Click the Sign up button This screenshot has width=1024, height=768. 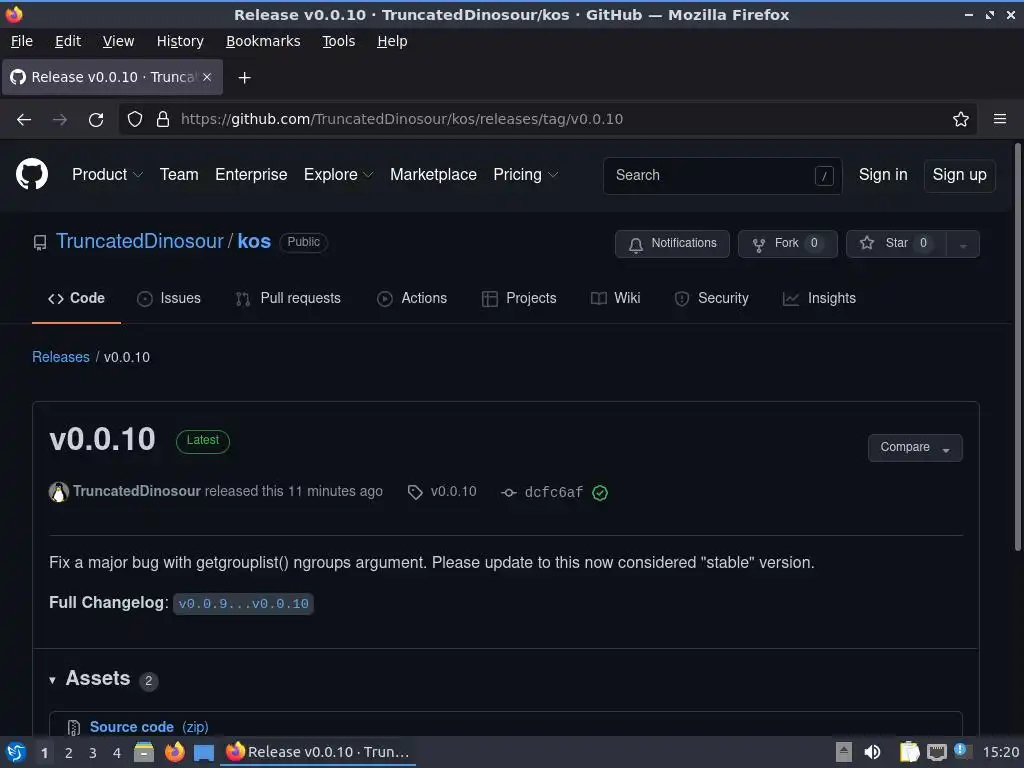point(959,175)
